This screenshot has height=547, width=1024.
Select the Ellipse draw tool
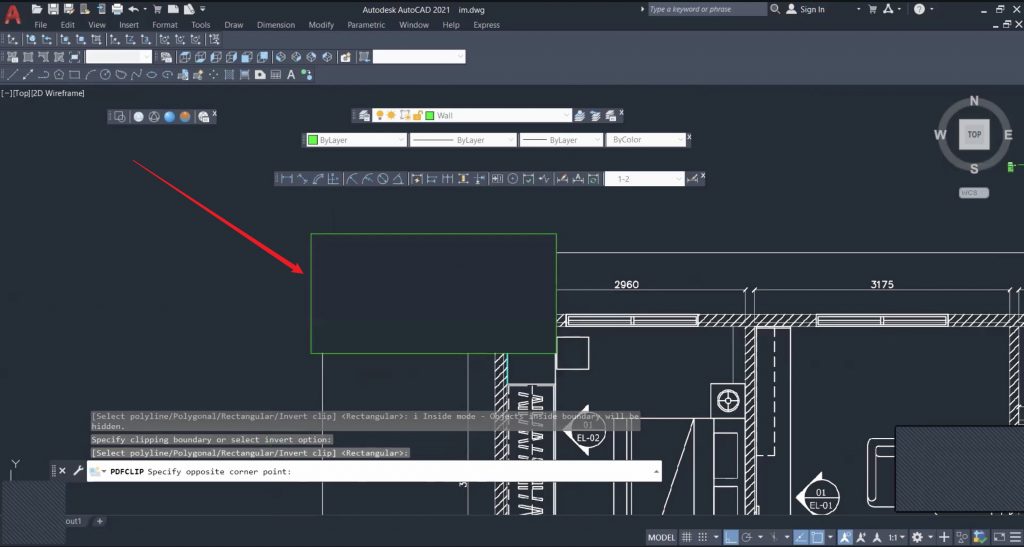pyautogui.click(x=152, y=74)
